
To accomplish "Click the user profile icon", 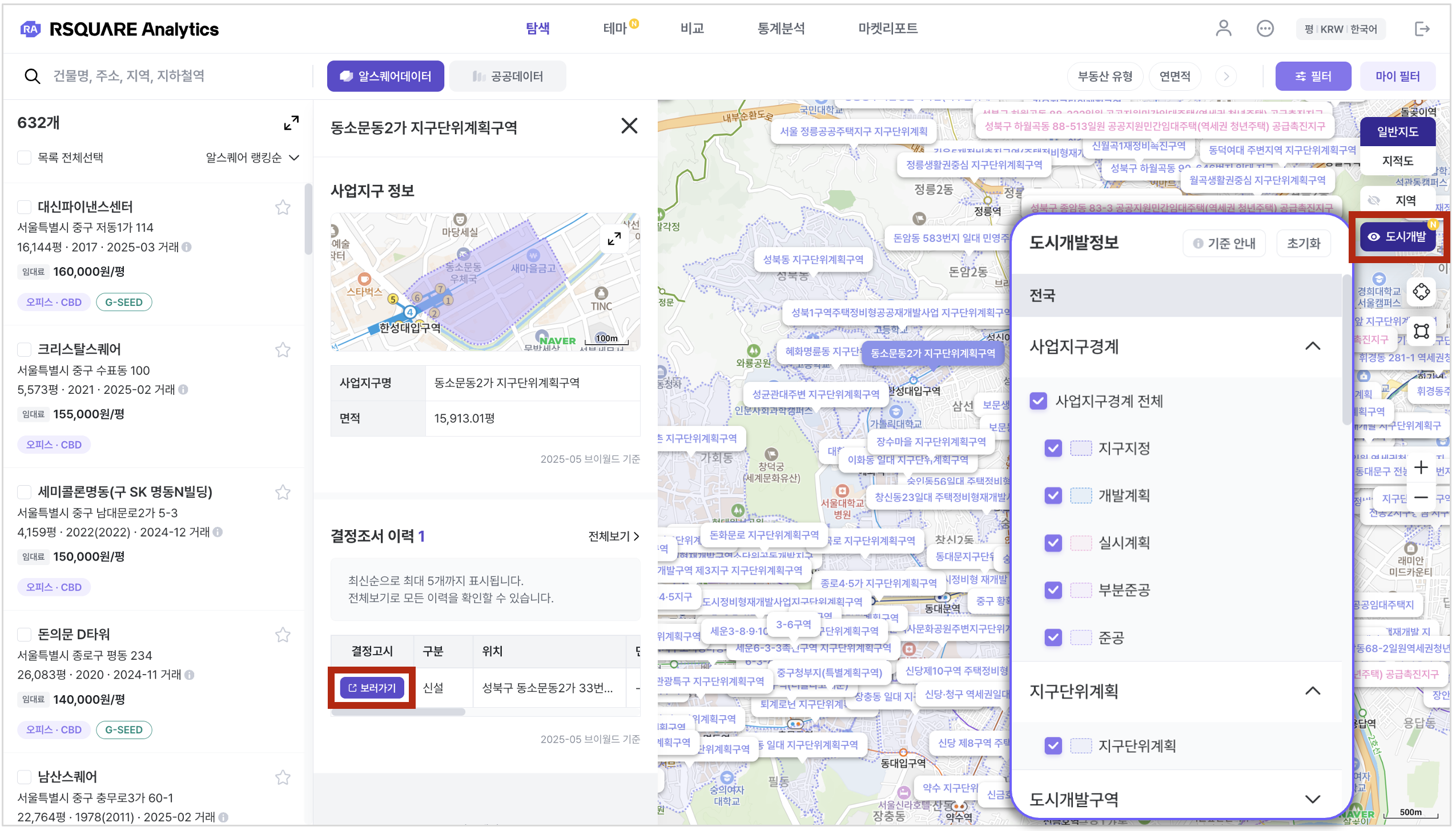I will tap(1223, 29).
